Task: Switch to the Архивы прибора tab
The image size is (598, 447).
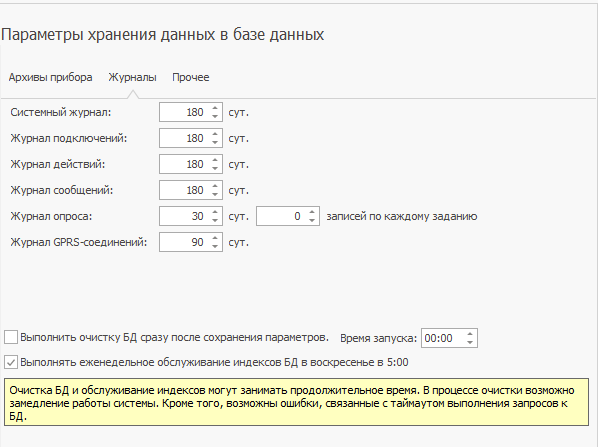Action: (50, 77)
